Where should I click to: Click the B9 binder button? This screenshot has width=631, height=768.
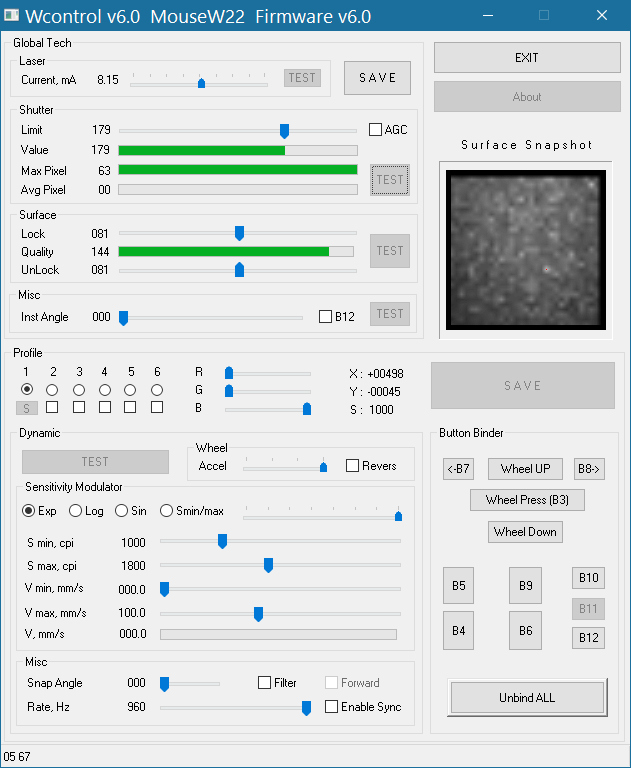point(525,585)
